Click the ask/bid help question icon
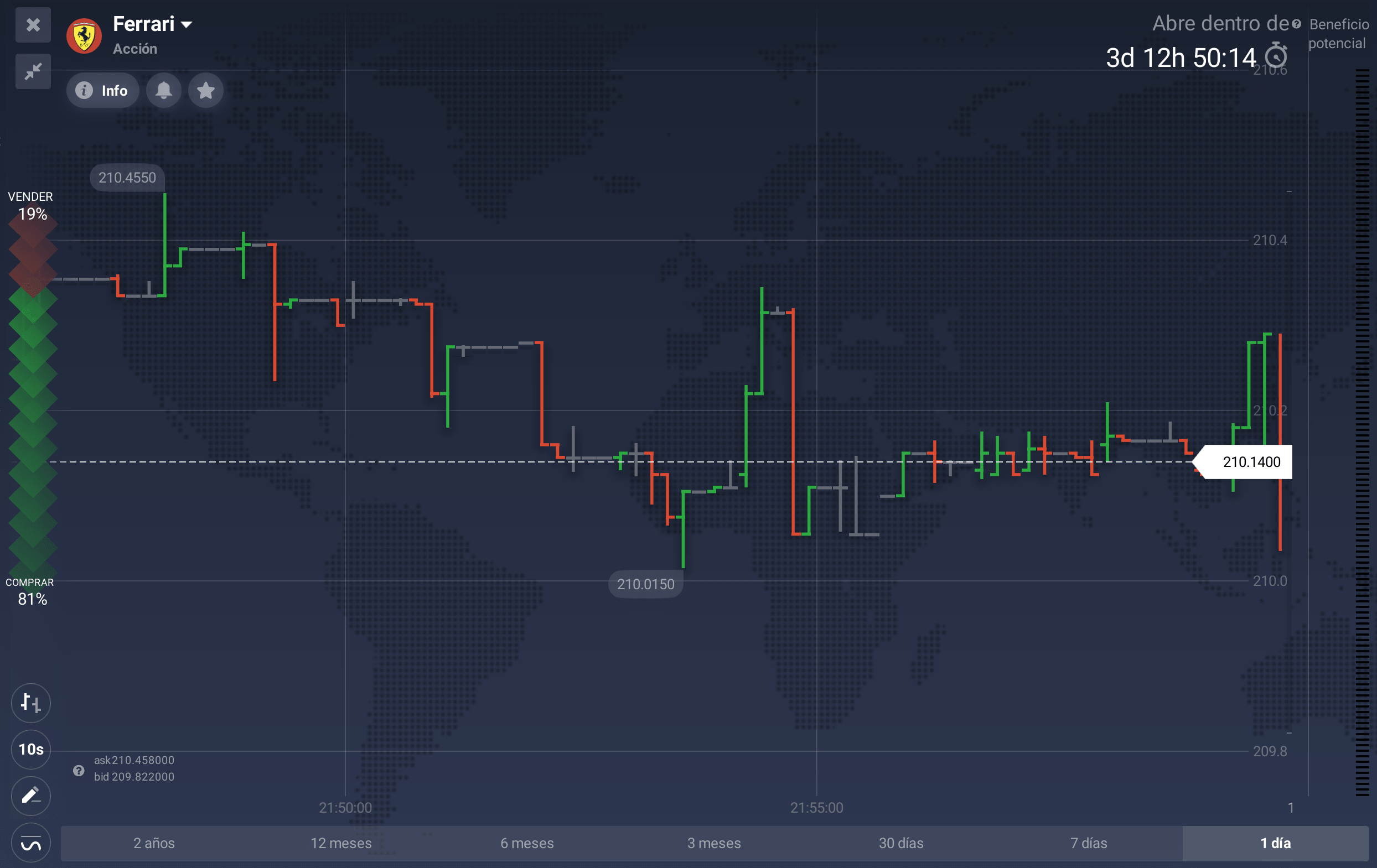 (x=79, y=770)
